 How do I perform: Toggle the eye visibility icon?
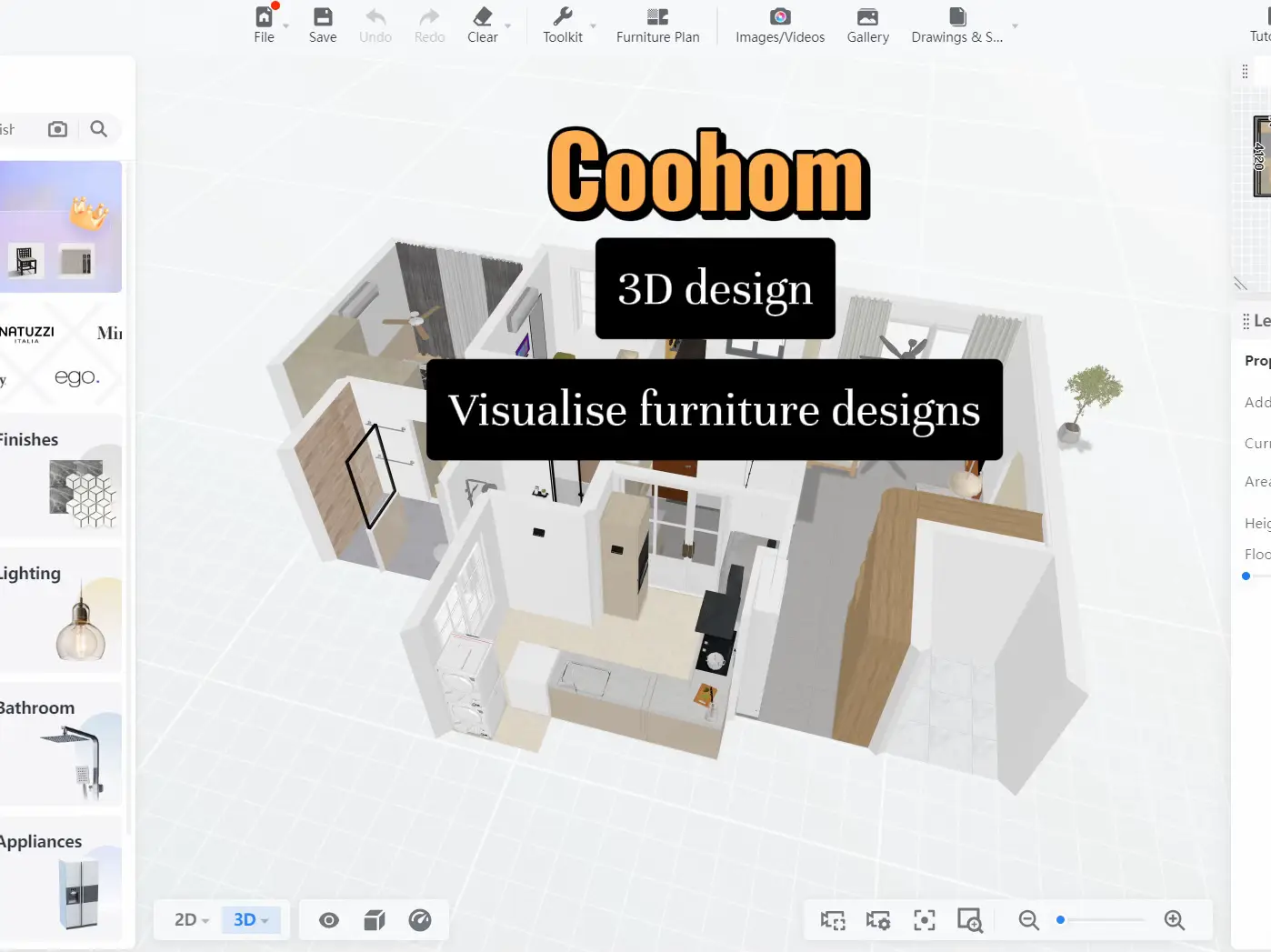click(329, 920)
